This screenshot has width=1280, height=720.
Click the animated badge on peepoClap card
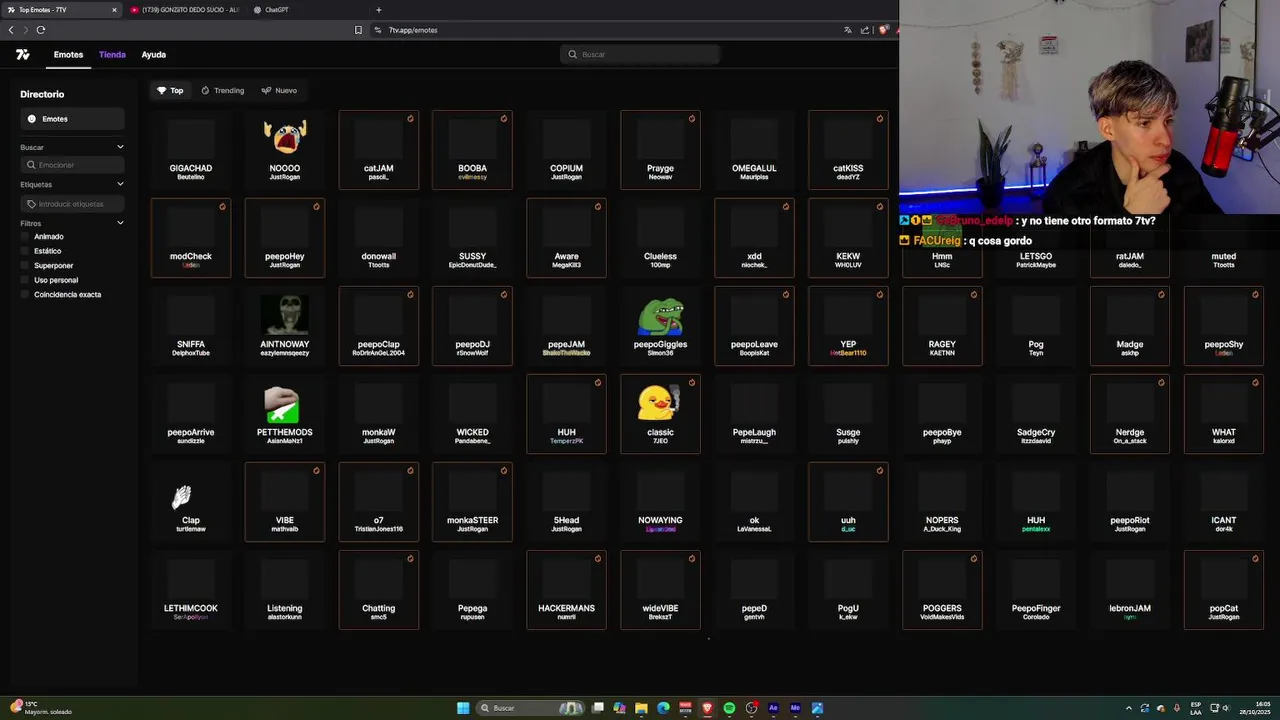[x=410, y=295]
